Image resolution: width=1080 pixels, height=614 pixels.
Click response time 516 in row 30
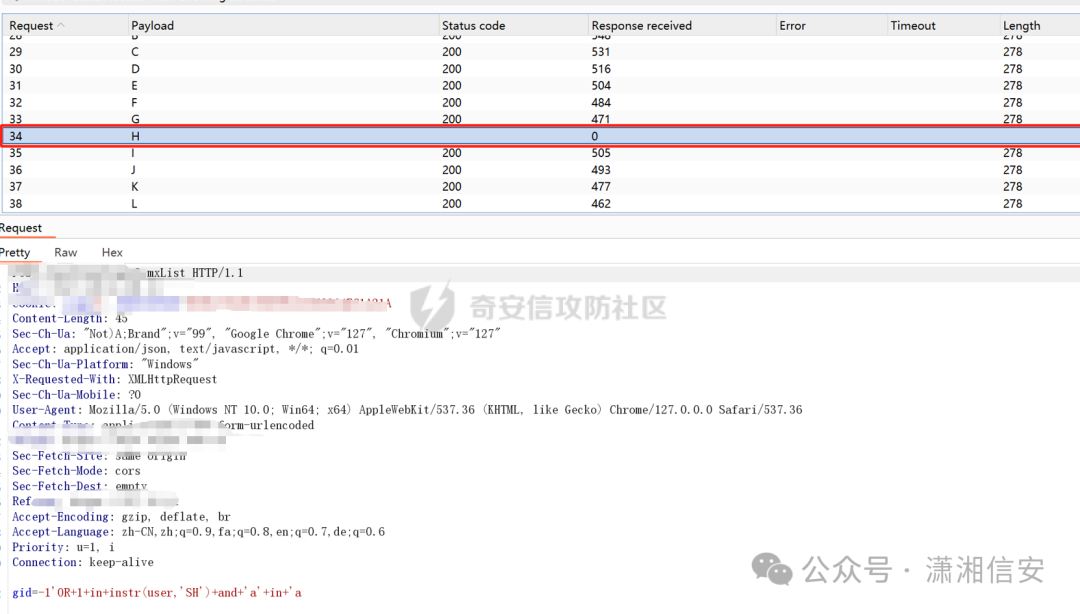pyautogui.click(x=601, y=69)
